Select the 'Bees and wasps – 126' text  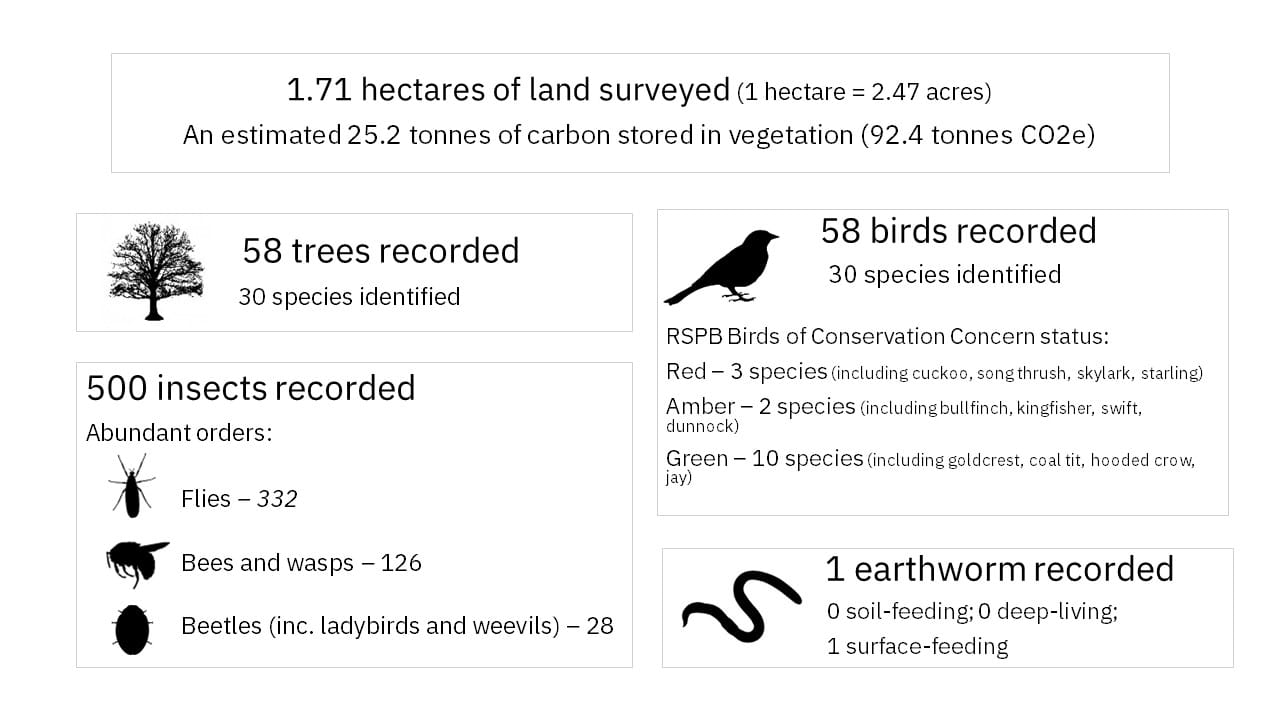[x=301, y=563]
